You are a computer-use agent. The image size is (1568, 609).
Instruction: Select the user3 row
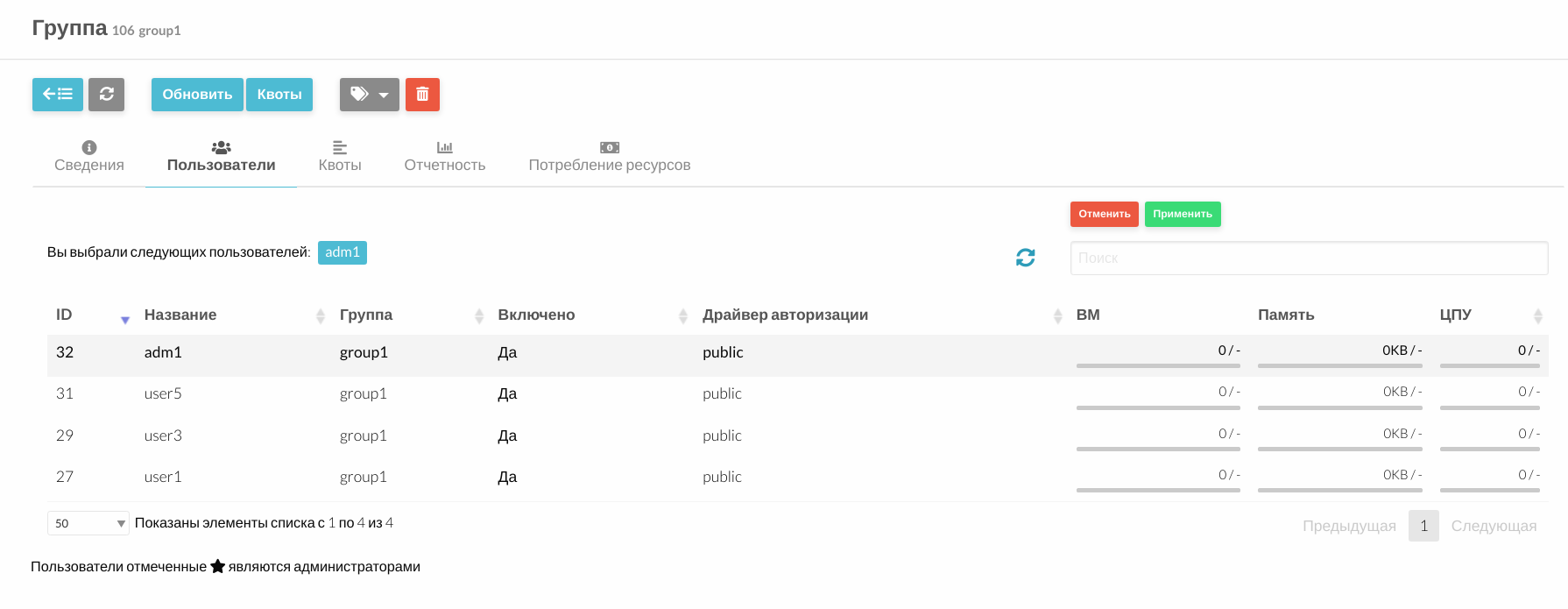797,437
